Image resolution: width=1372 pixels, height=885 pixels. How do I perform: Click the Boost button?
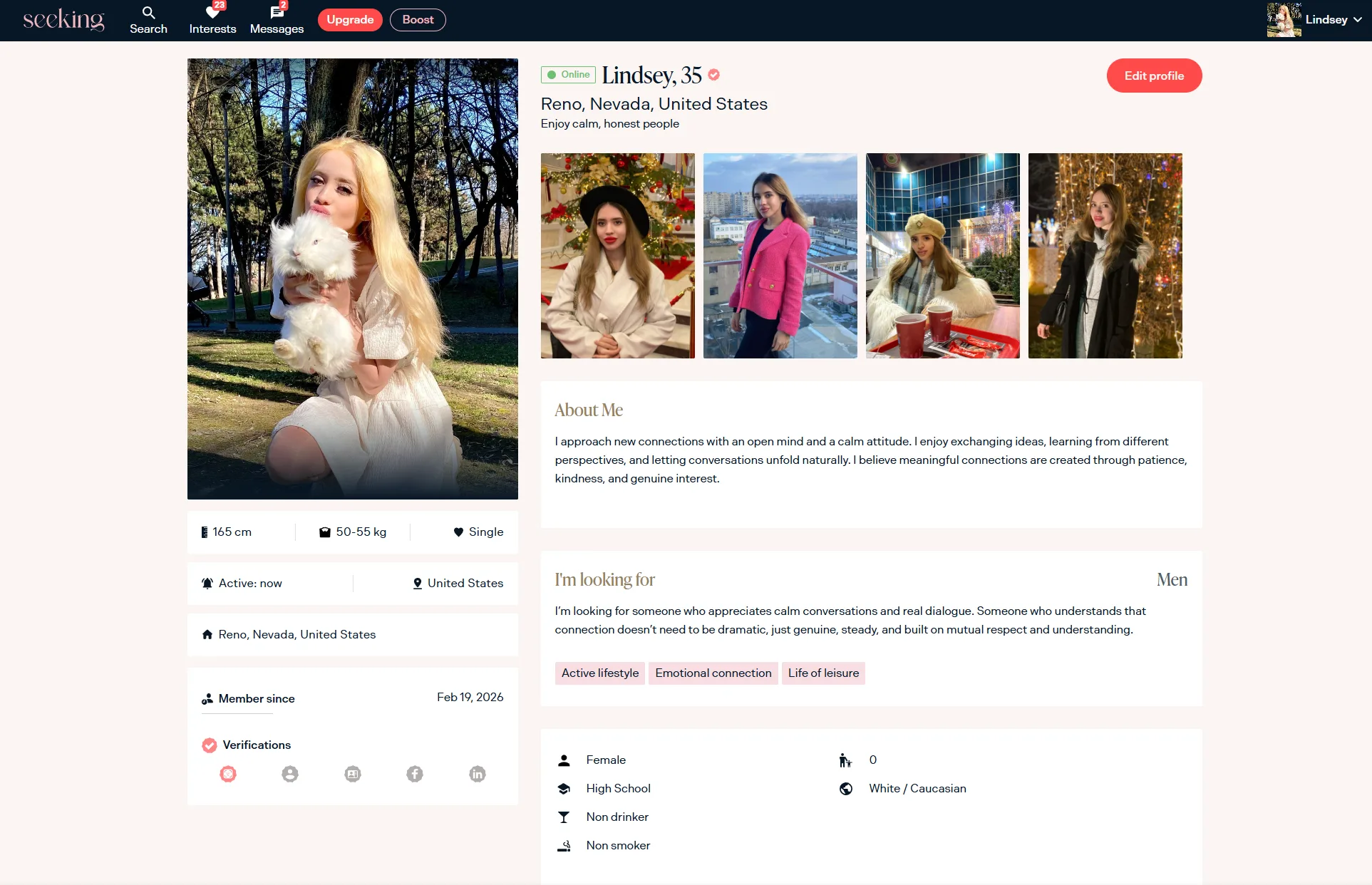(418, 20)
